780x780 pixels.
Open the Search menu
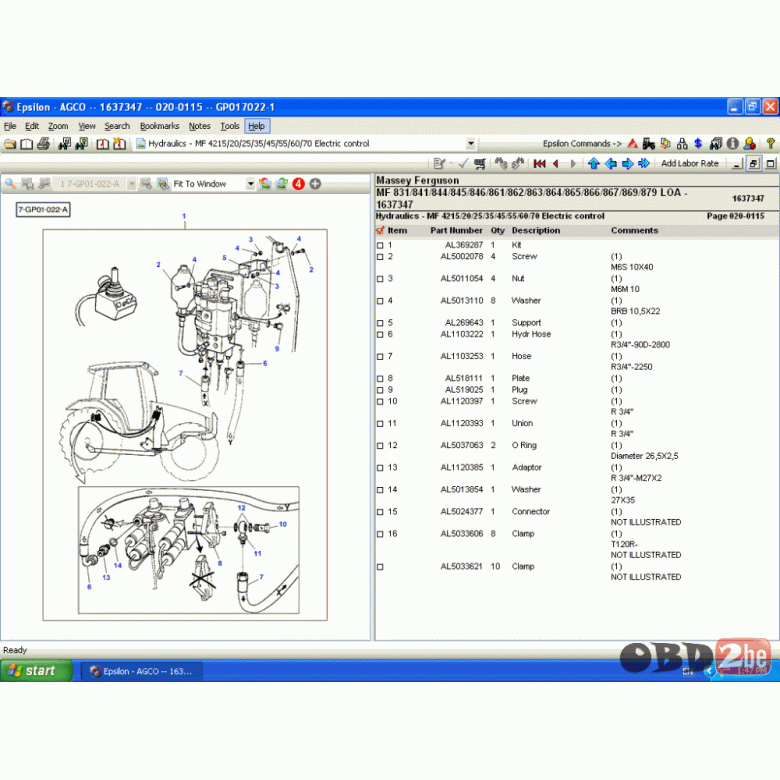click(117, 126)
